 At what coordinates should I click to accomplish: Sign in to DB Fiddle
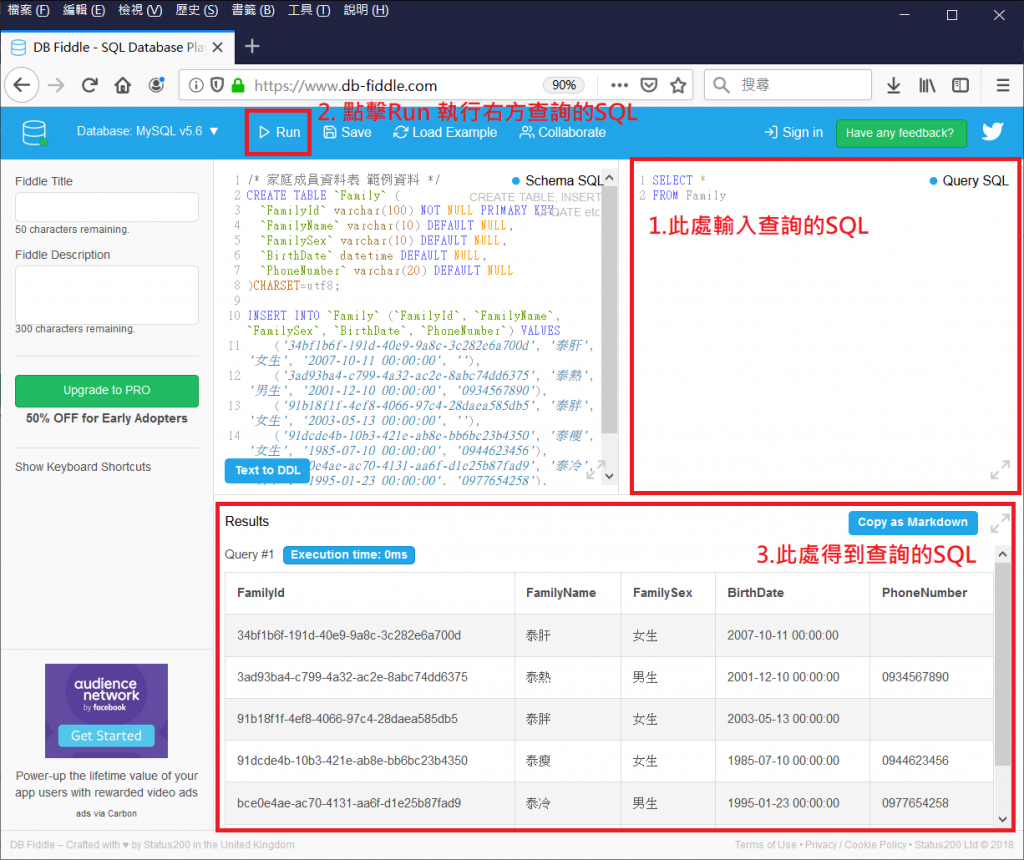793,133
